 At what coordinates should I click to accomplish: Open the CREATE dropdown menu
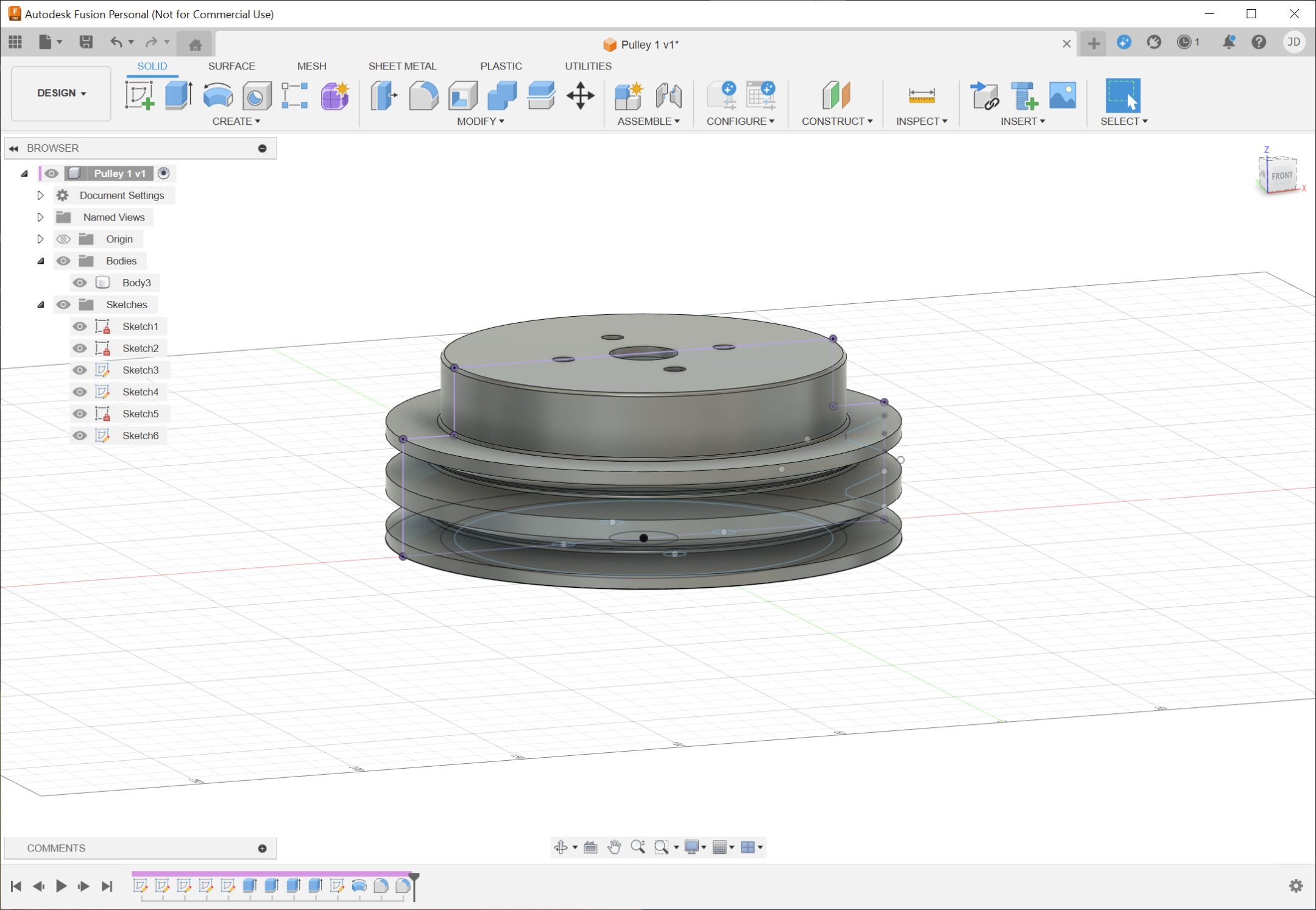(x=236, y=121)
